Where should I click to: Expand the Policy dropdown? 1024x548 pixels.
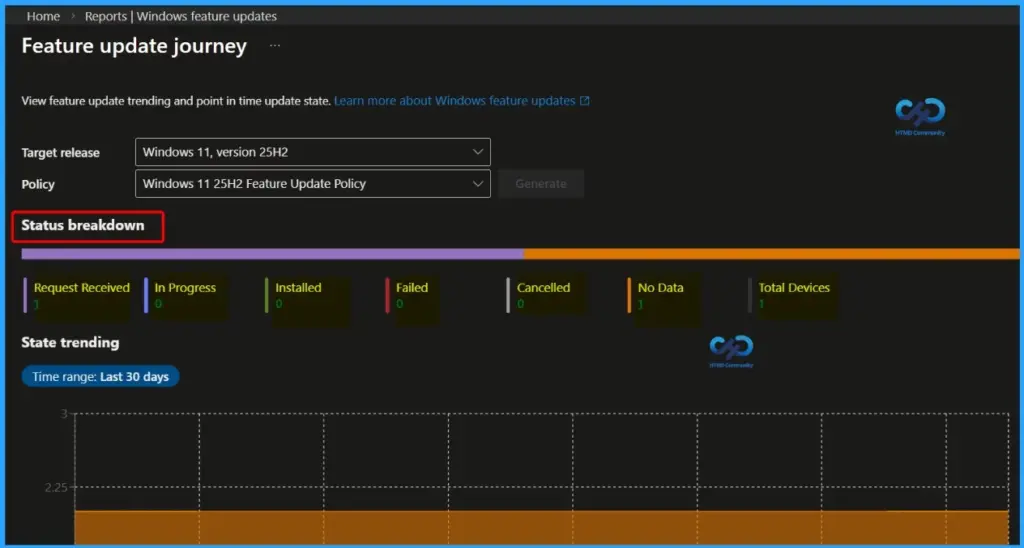313,184
